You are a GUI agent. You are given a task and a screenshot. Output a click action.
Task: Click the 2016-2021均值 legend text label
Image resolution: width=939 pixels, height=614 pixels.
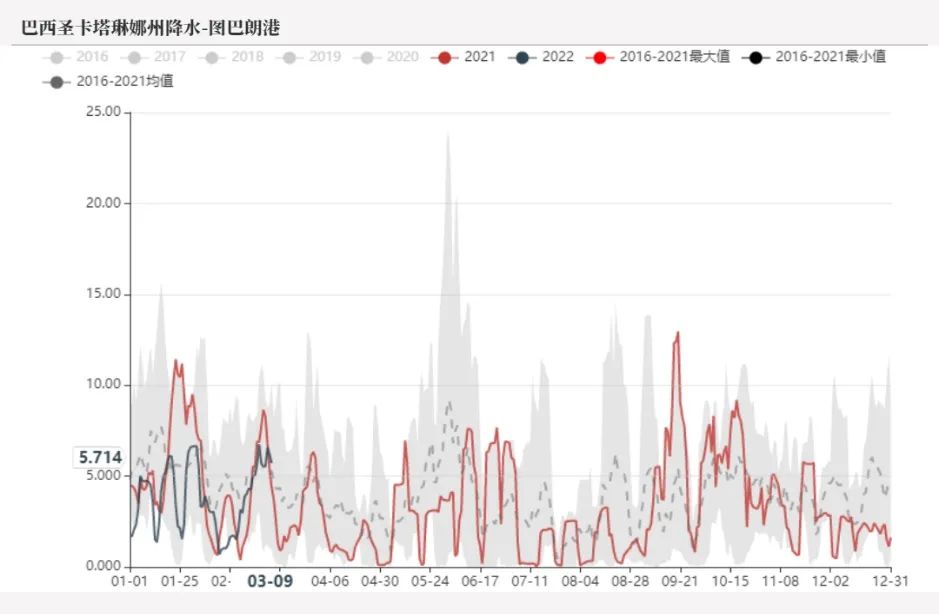coord(128,82)
